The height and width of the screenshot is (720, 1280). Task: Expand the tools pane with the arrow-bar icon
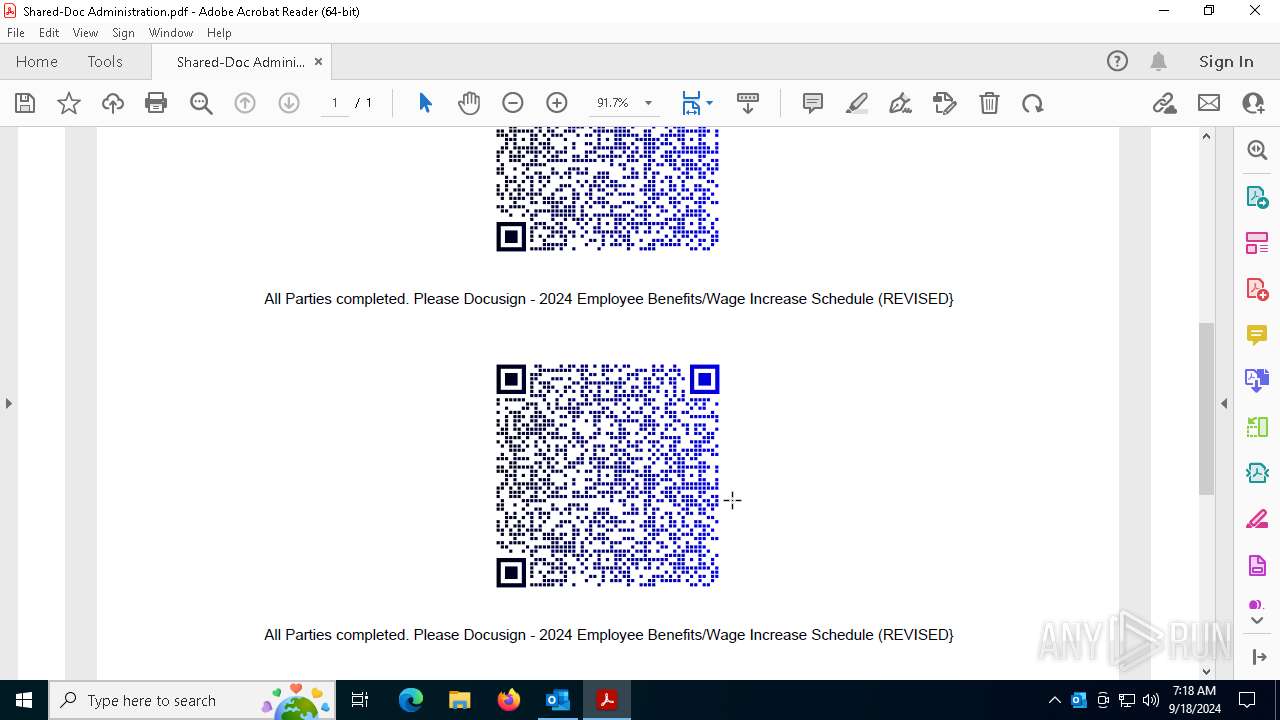(1258, 656)
